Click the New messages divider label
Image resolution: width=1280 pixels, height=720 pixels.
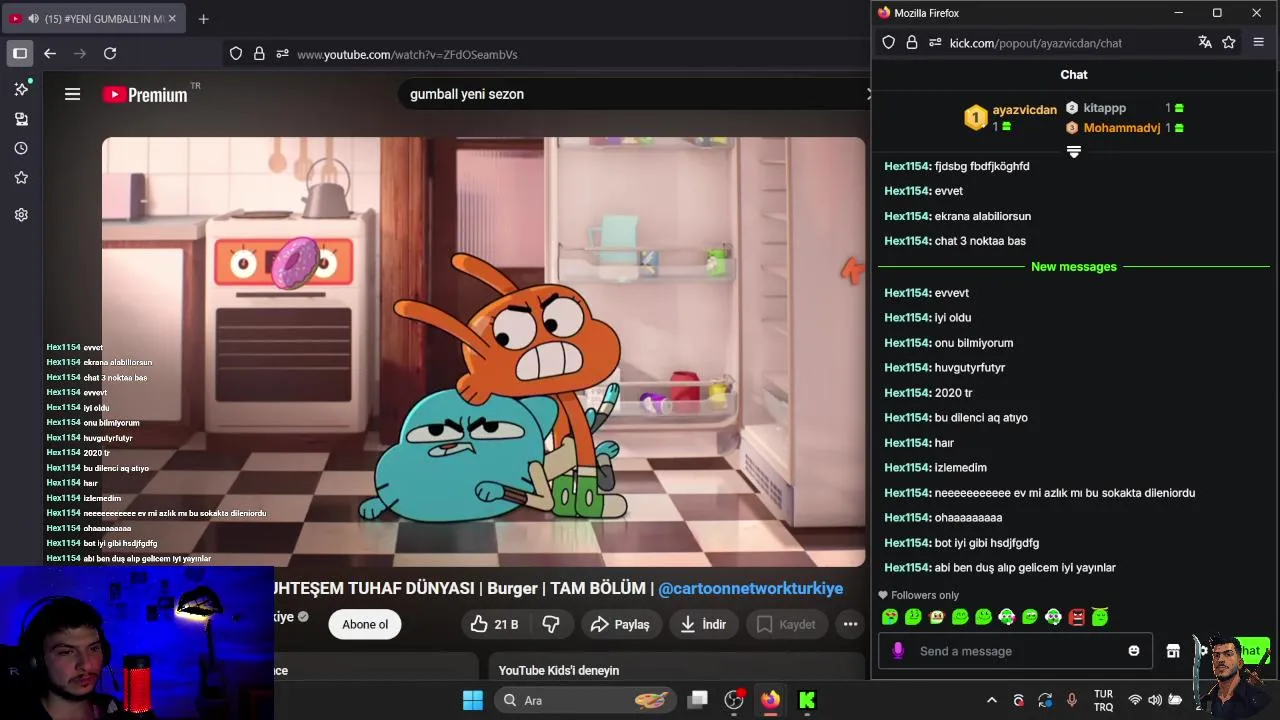coord(1074,267)
